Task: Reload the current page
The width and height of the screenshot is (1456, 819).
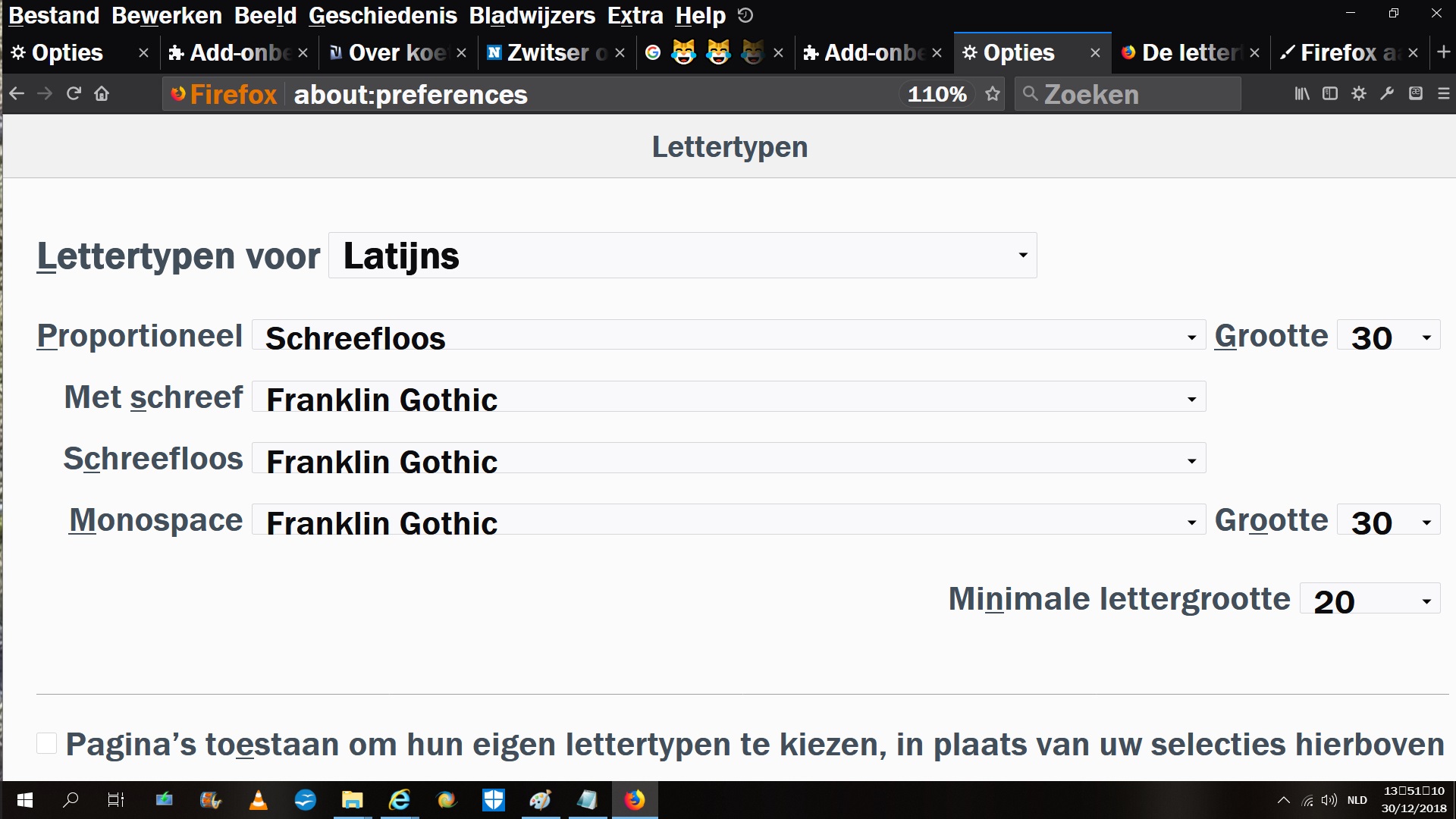Action: click(x=74, y=94)
